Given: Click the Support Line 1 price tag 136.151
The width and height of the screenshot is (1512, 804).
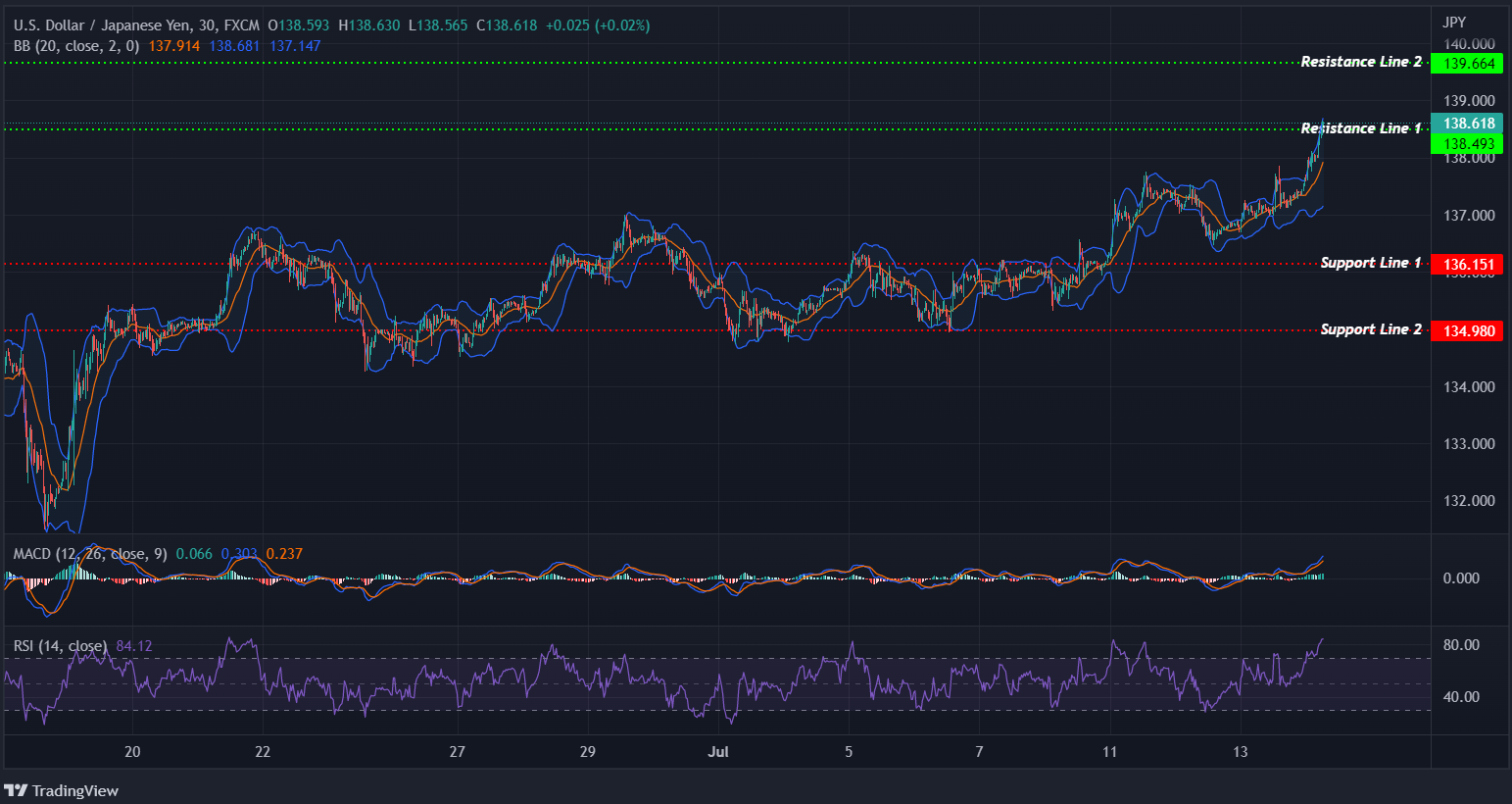Looking at the screenshot, I should (x=1467, y=264).
